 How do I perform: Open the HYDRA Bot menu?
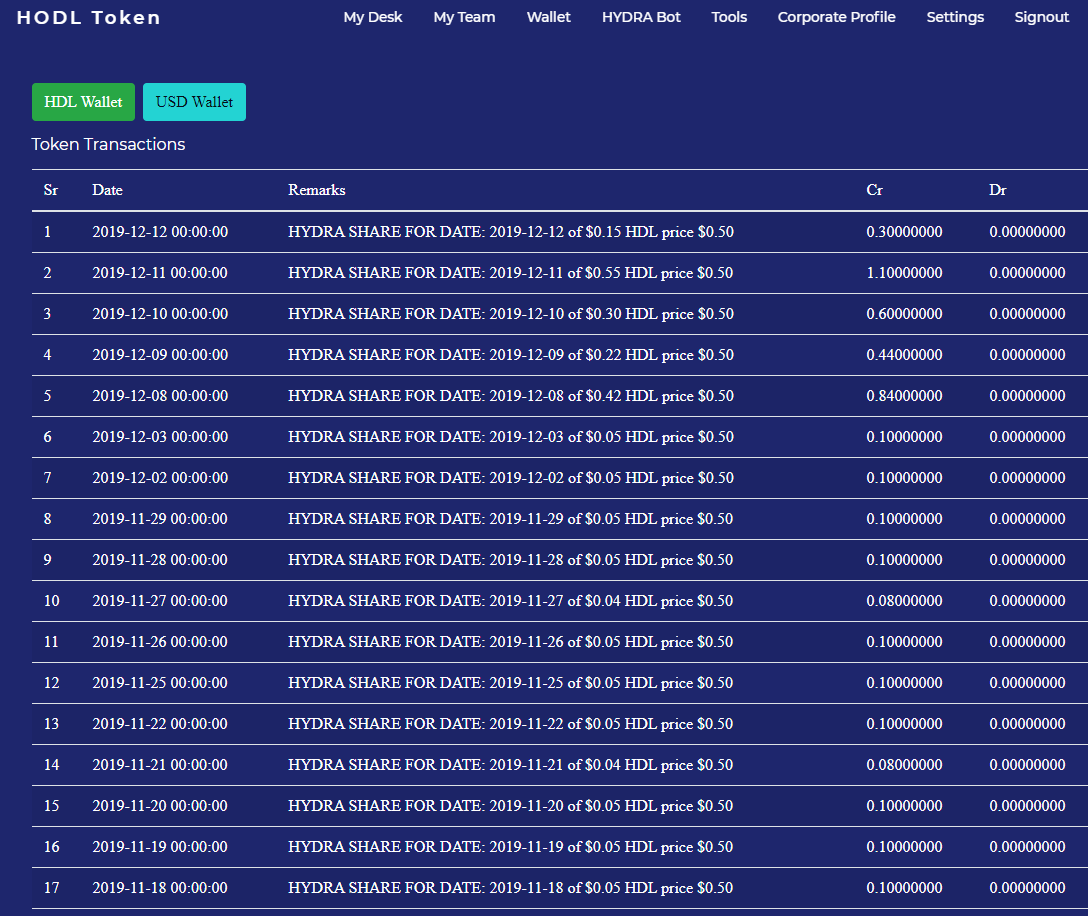click(641, 17)
